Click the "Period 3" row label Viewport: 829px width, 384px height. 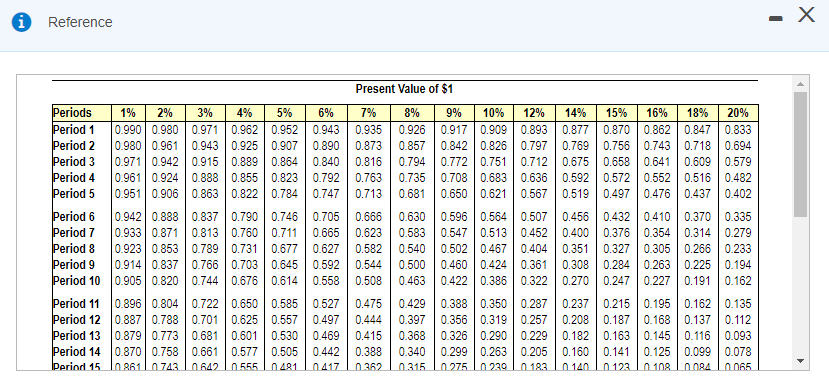pos(73,161)
